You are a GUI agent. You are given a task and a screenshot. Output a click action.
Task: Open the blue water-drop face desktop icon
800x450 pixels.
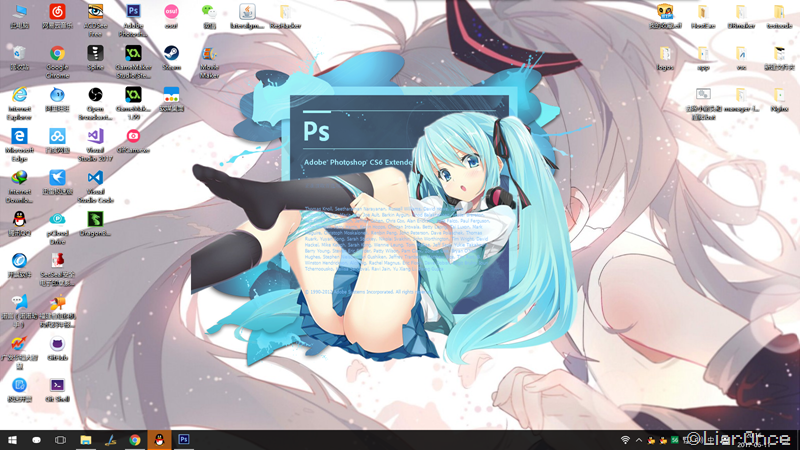tap(57, 94)
